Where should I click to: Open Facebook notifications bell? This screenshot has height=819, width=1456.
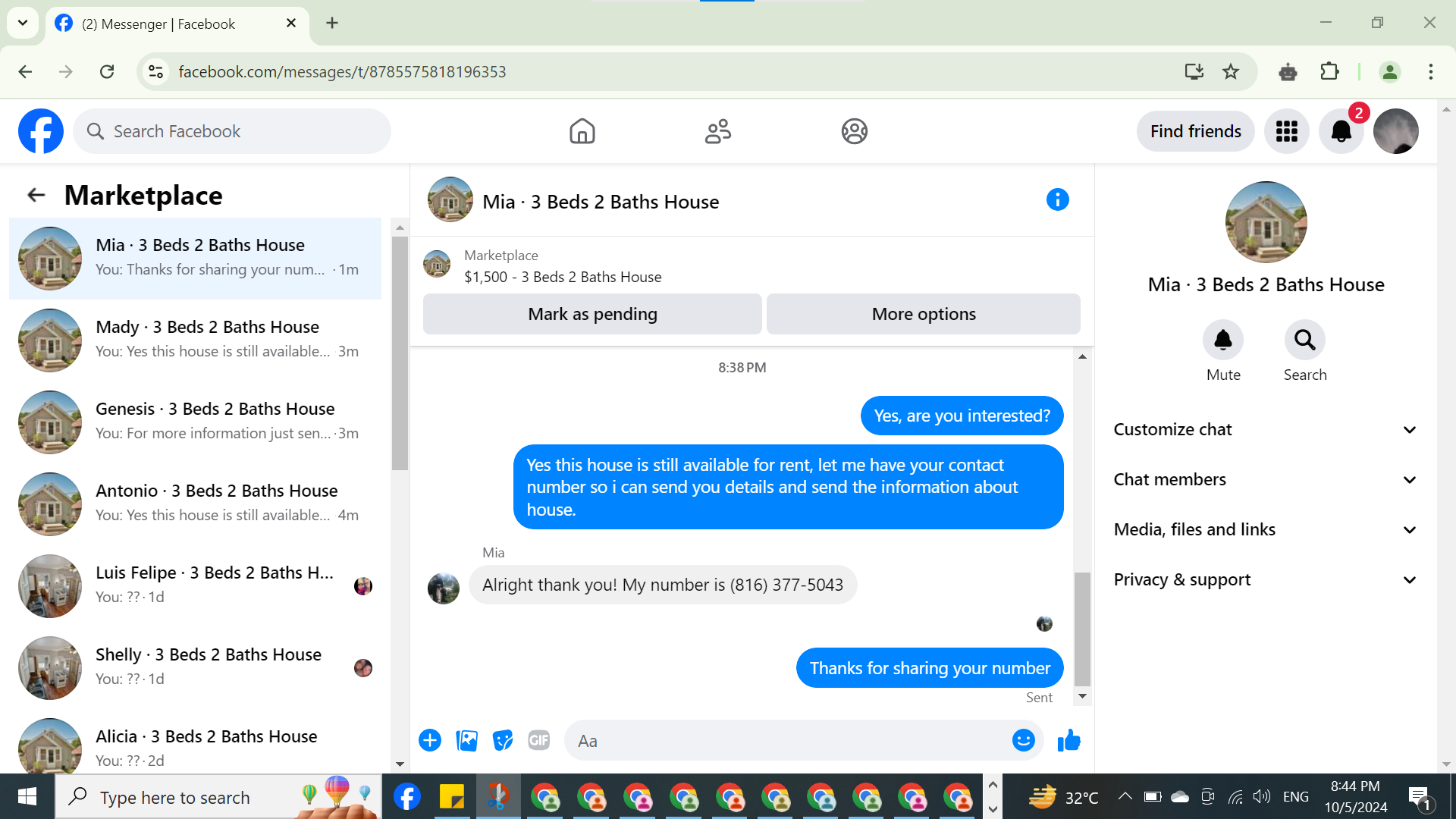click(x=1341, y=131)
